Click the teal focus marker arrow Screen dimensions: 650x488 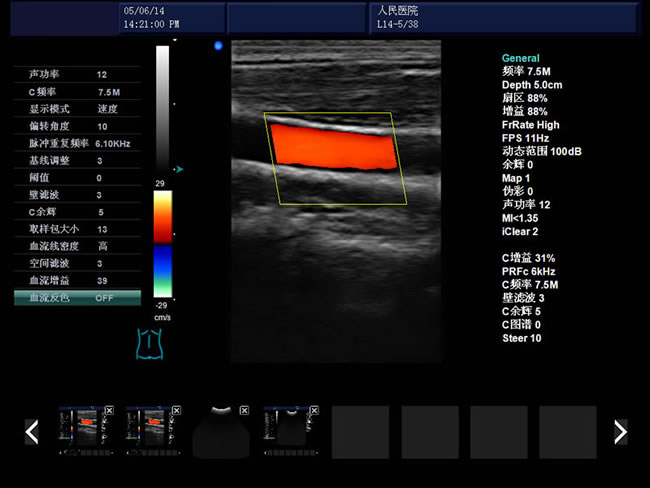[178, 169]
